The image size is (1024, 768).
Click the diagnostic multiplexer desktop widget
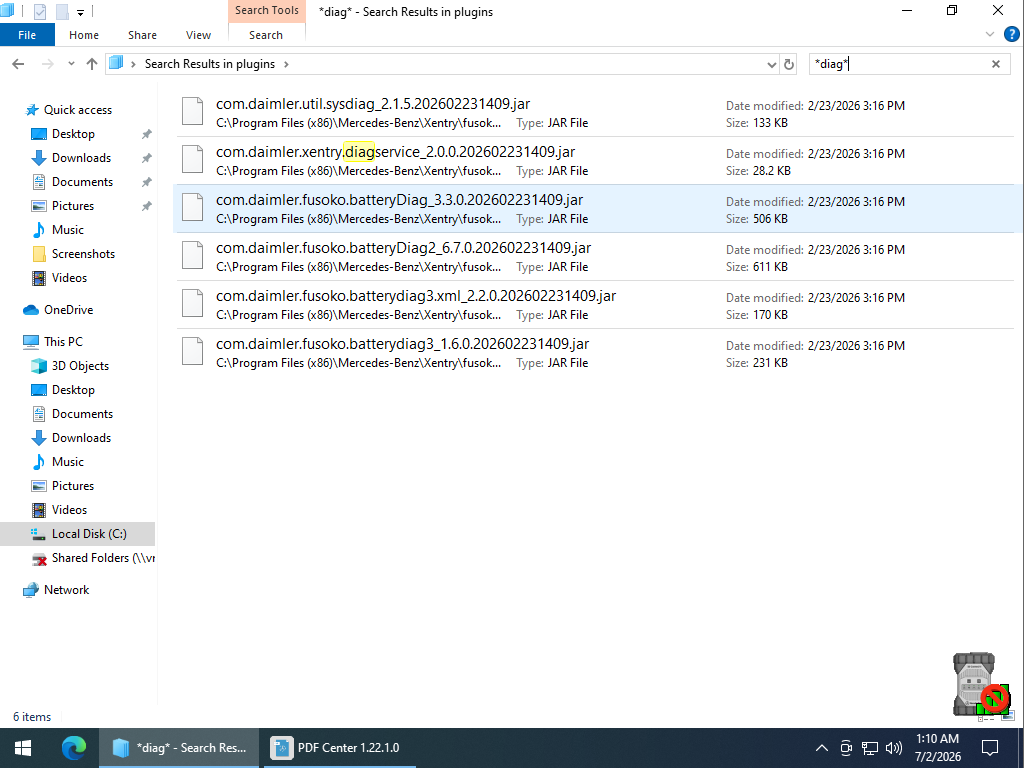pyautogui.click(x=981, y=684)
